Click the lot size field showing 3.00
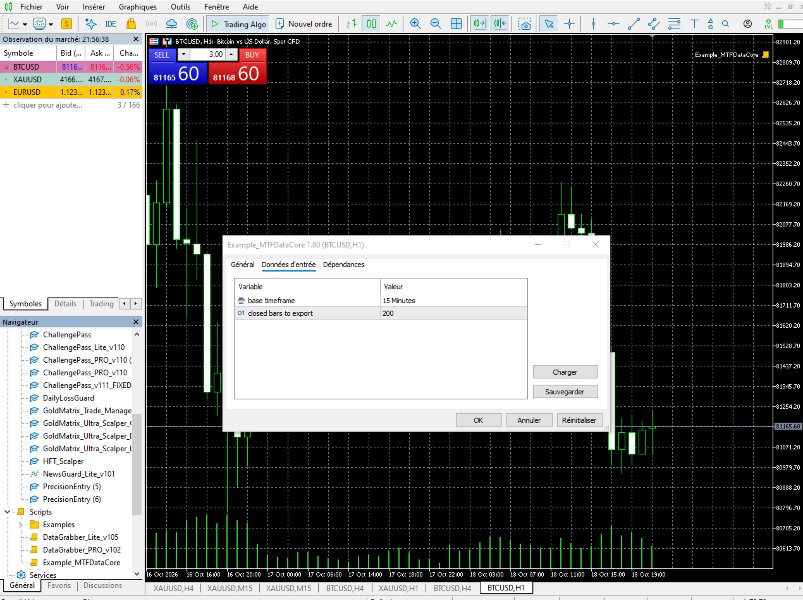 click(208, 54)
